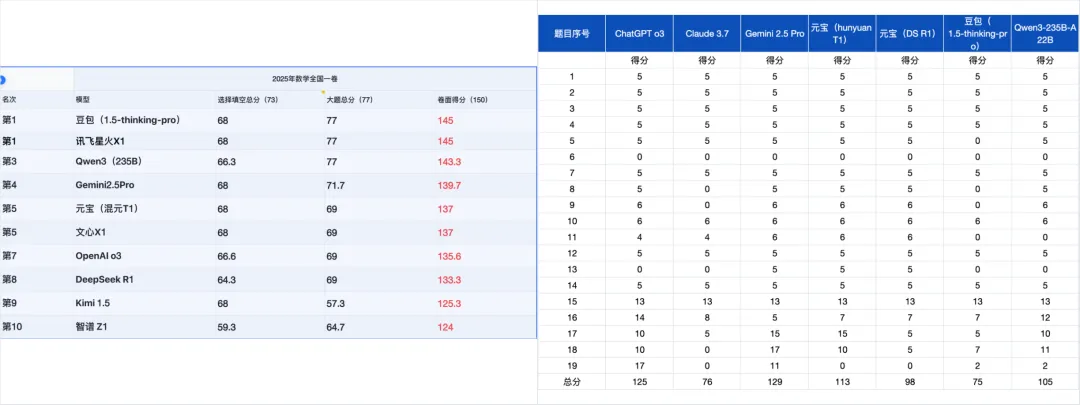Click the Claude 3.7 column header
Screen dimensions: 1080x405
(707, 33)
